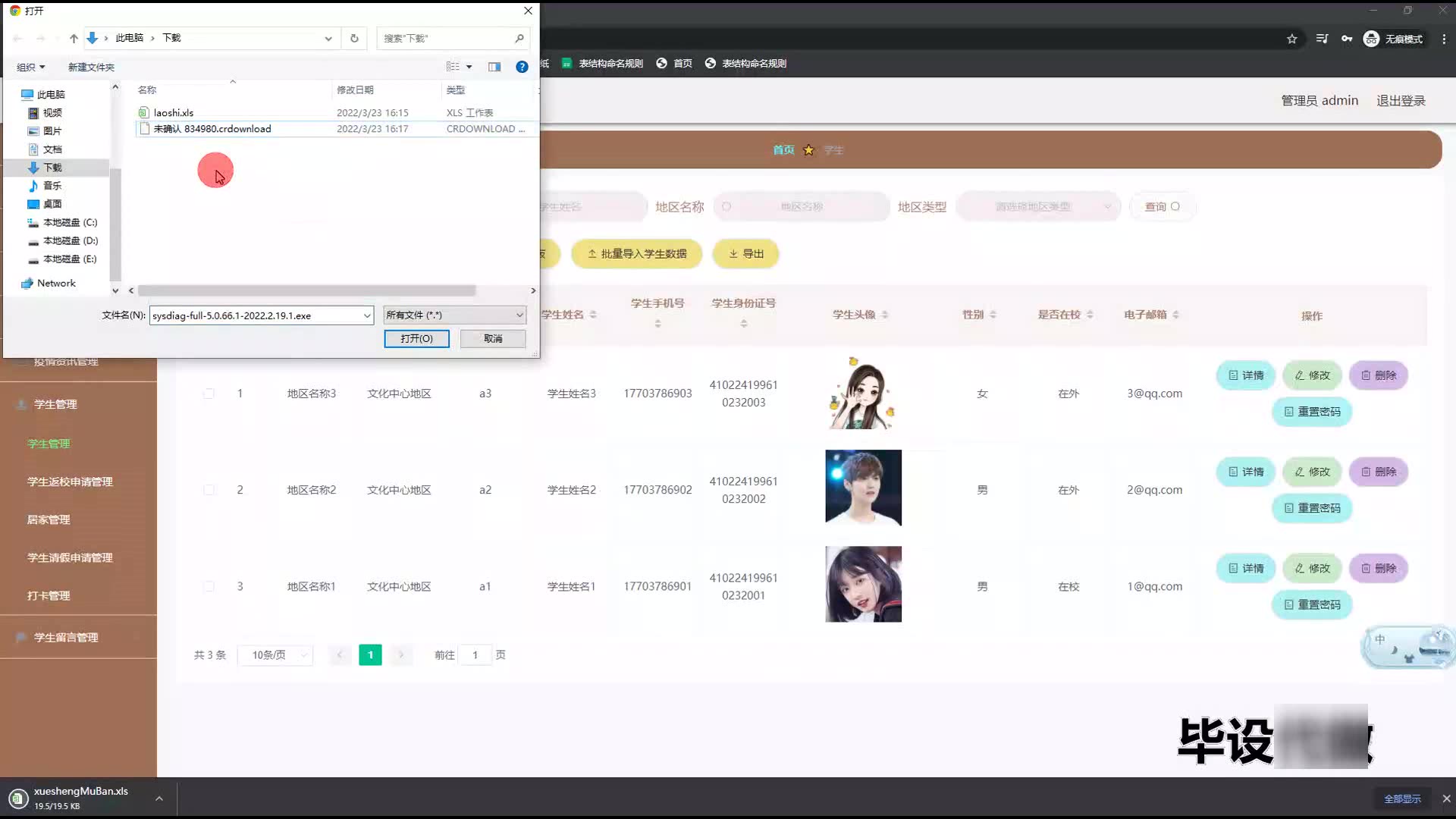The width and height of the screenshot is (1456, 819).
Task: Open file dialog help icon
Action: (x=522, y=67)
